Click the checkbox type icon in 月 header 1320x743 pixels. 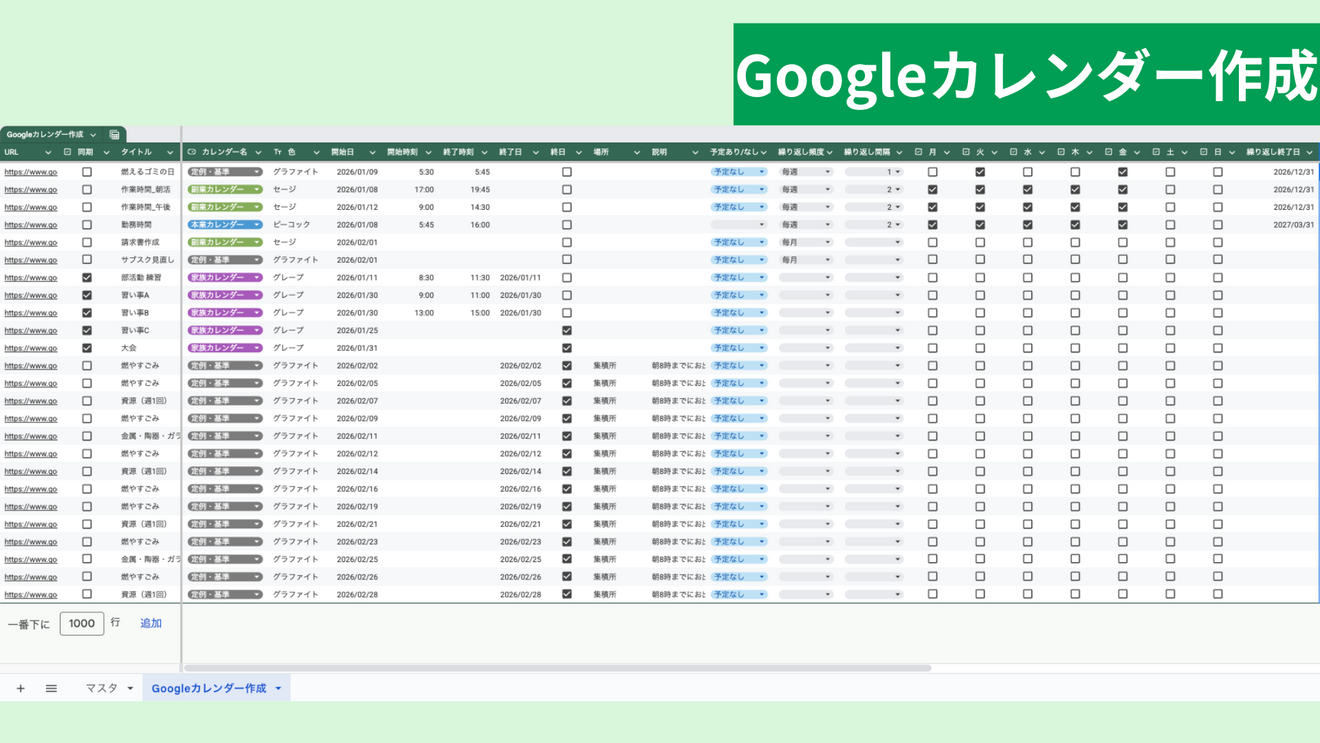pyautogui.click(x=918, y=152)
